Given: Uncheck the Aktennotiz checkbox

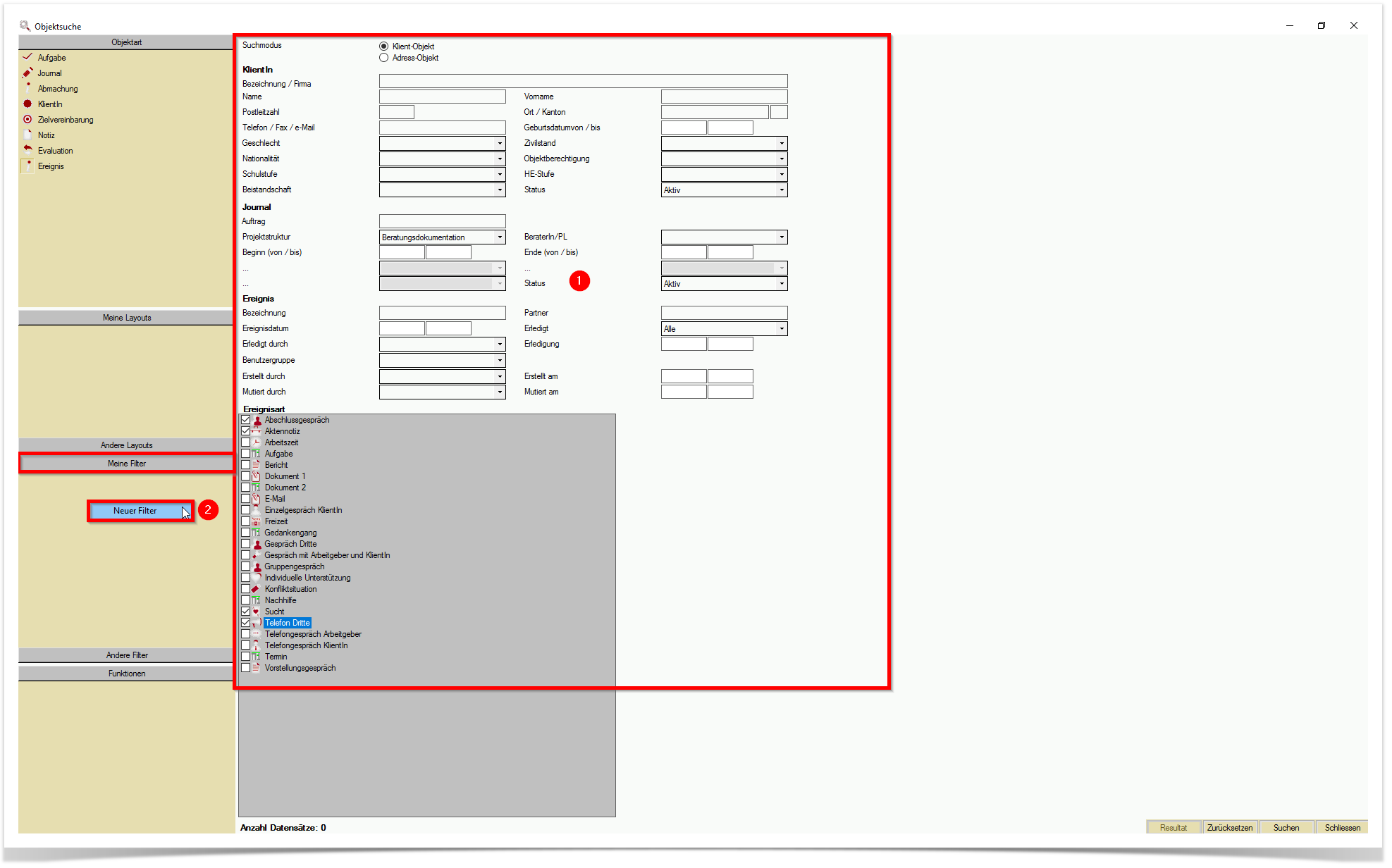Looking at the screenshot, I should (x=246, y=431).
